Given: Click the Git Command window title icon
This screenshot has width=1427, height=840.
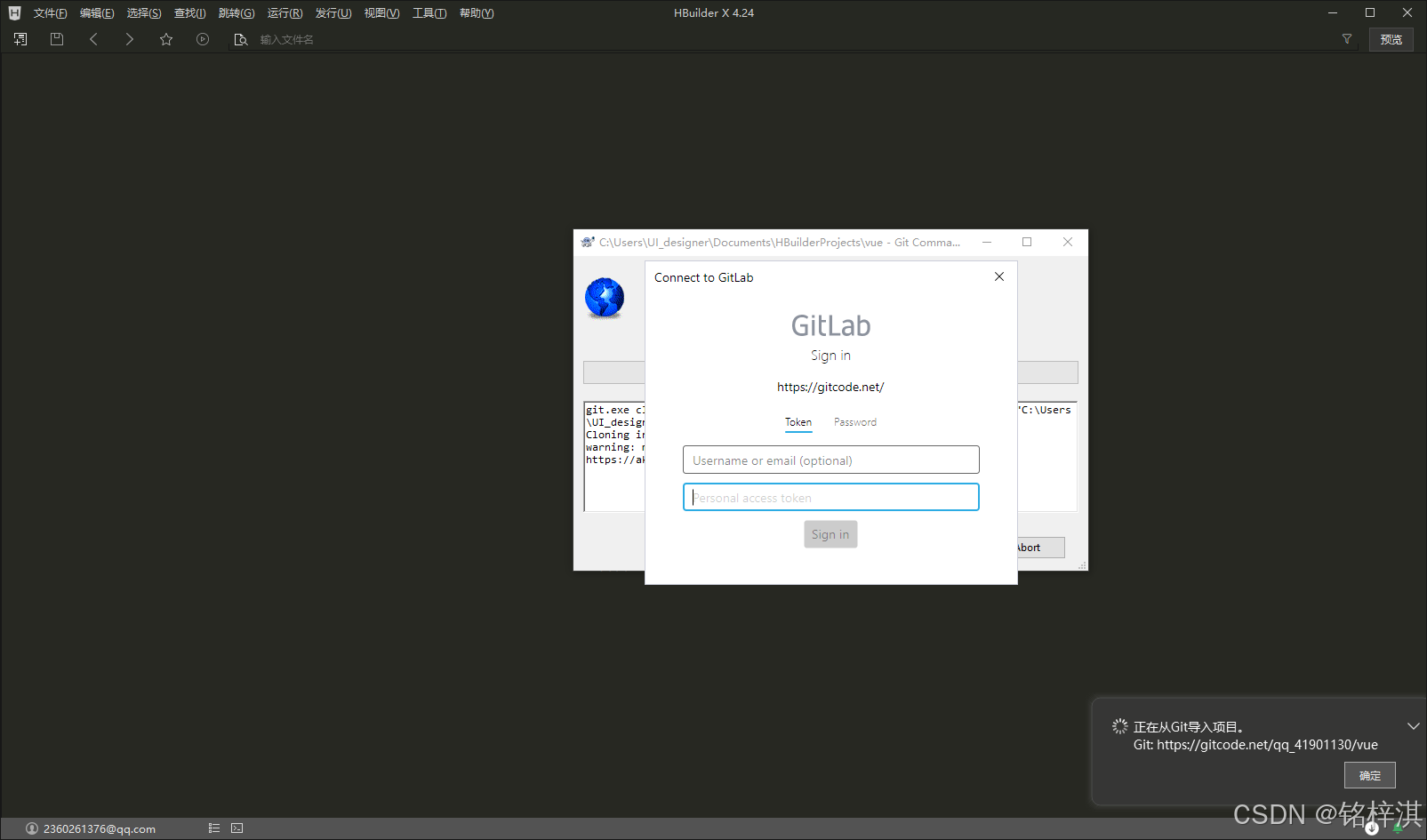Looking at the screenshot, I should (588, 242).
